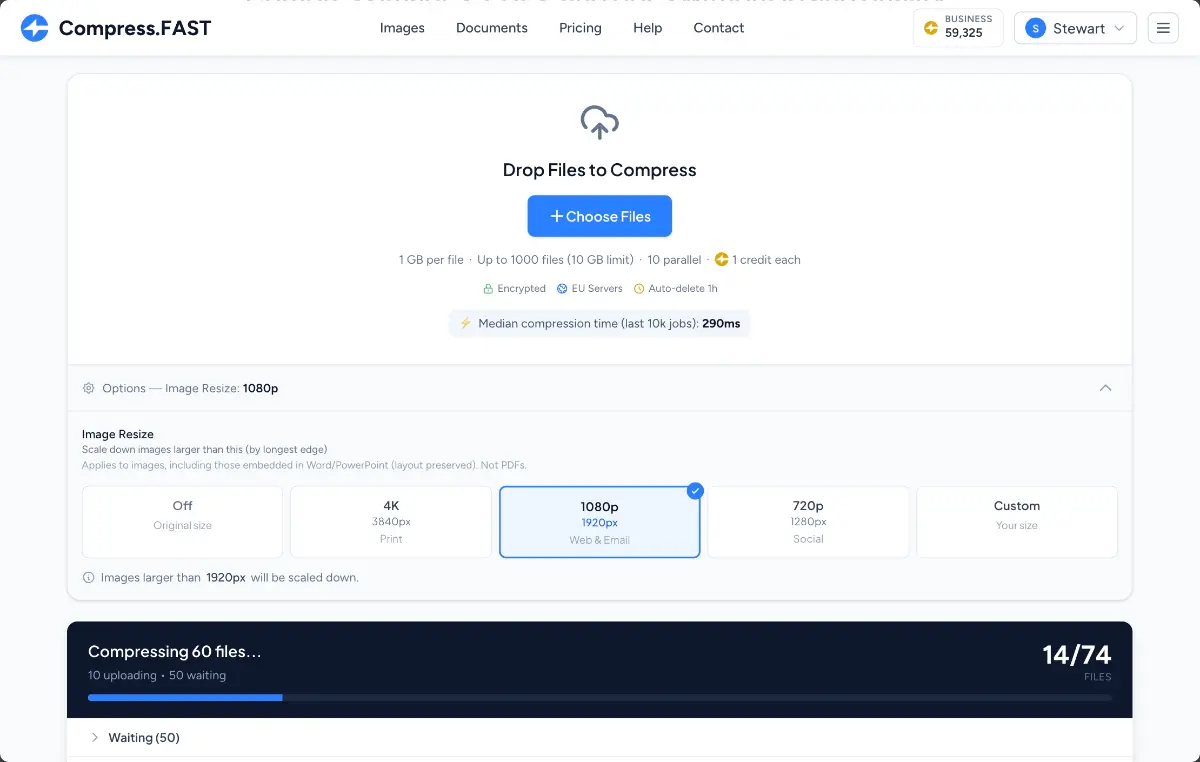The height and width of the screenshot is (762, 1200).
Task: Open the Stewart account dropdown
Action: 1075,28
